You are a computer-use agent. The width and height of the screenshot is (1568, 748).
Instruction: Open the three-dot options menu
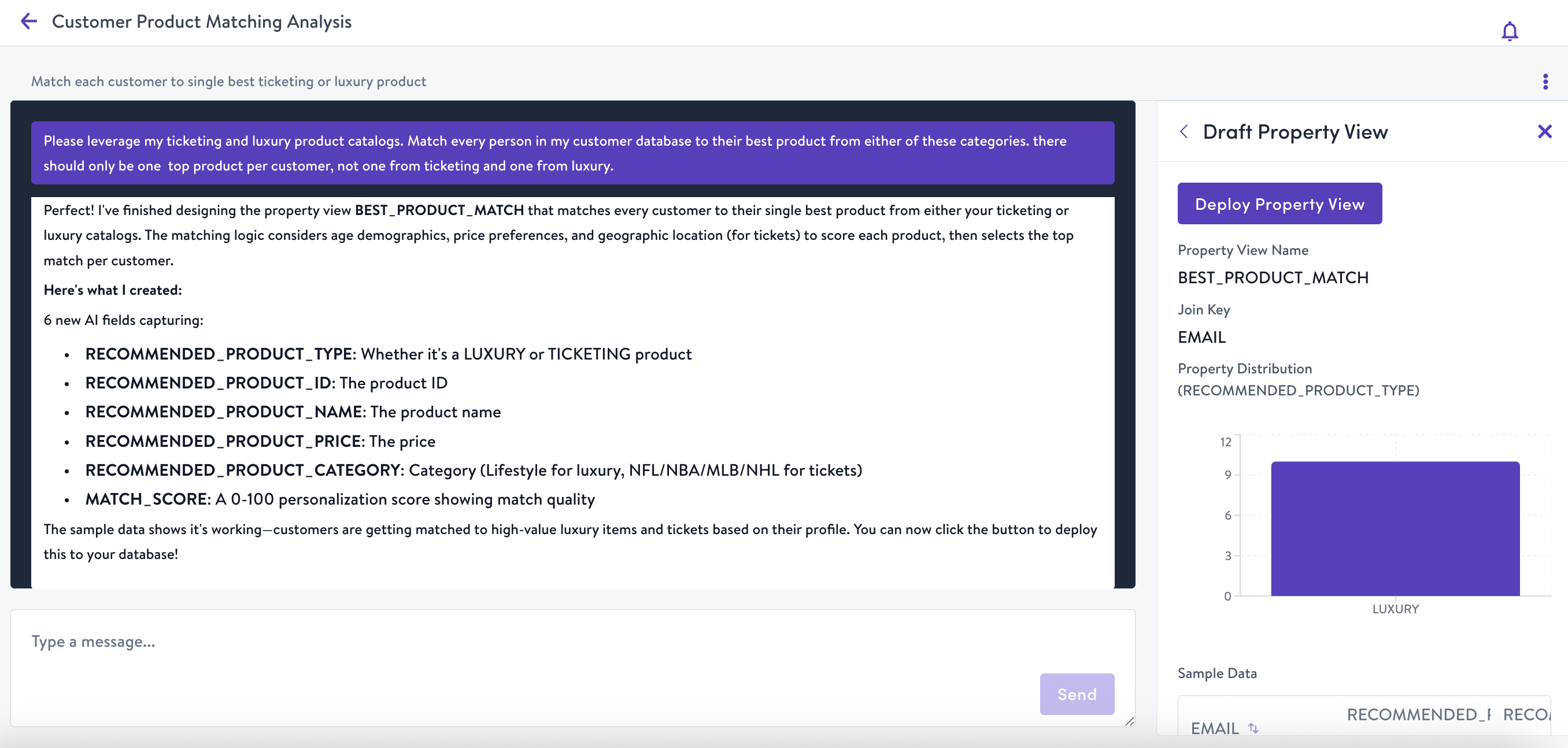(1545, 82)
